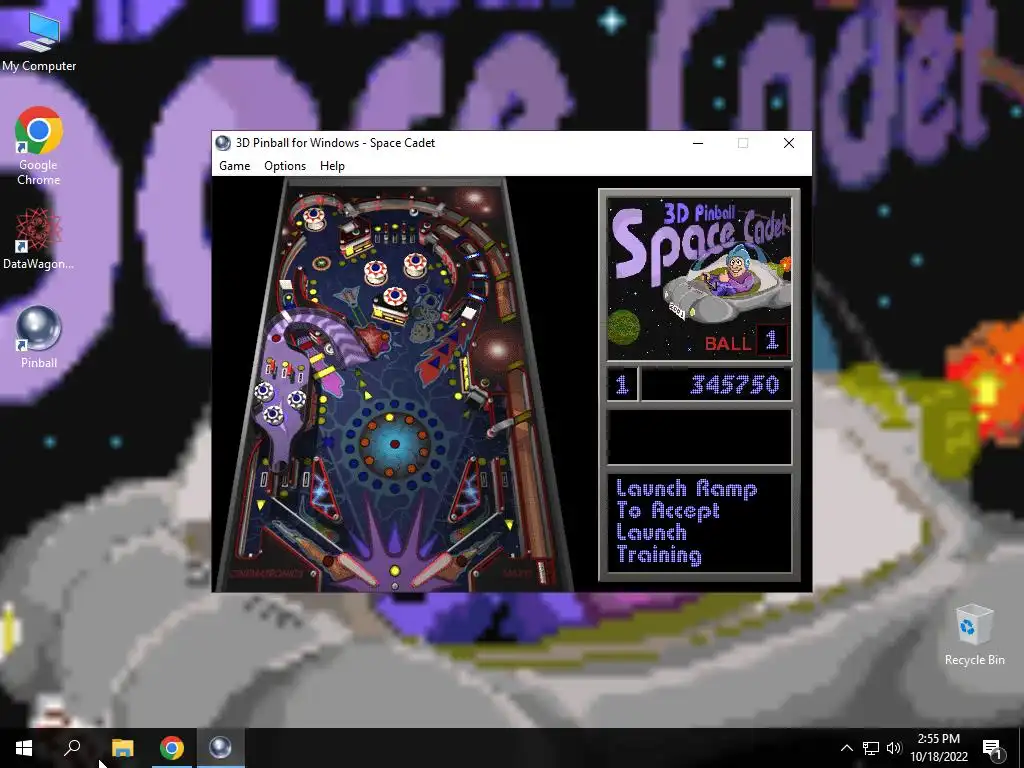Click the blue center hyperspace circle

point(394,445)
